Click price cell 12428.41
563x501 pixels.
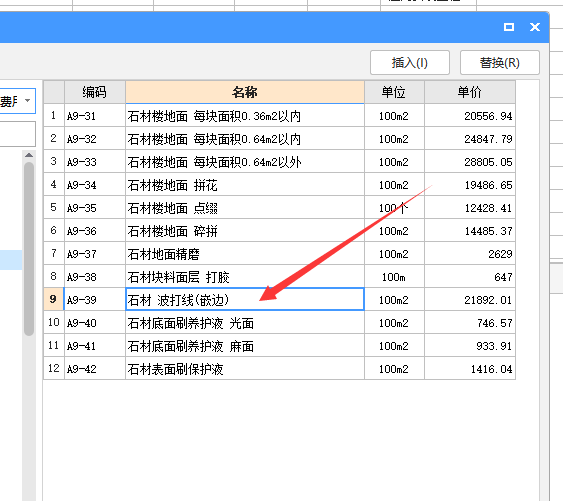tap(470, 208)
